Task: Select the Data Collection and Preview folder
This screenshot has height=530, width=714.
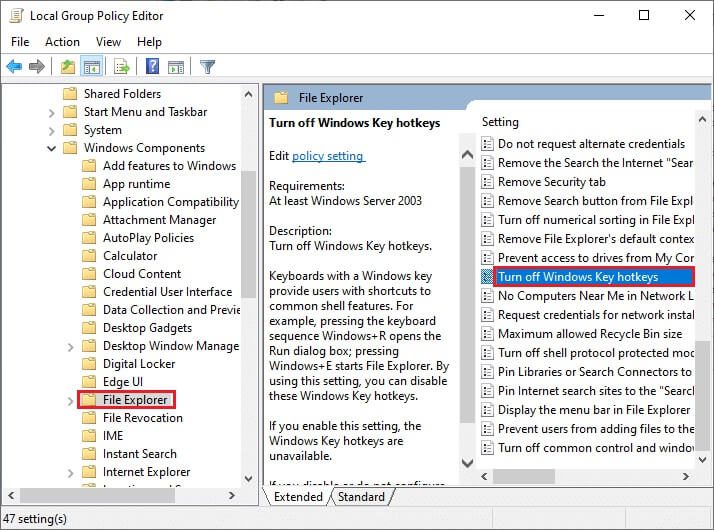Action: coord(172,310)
